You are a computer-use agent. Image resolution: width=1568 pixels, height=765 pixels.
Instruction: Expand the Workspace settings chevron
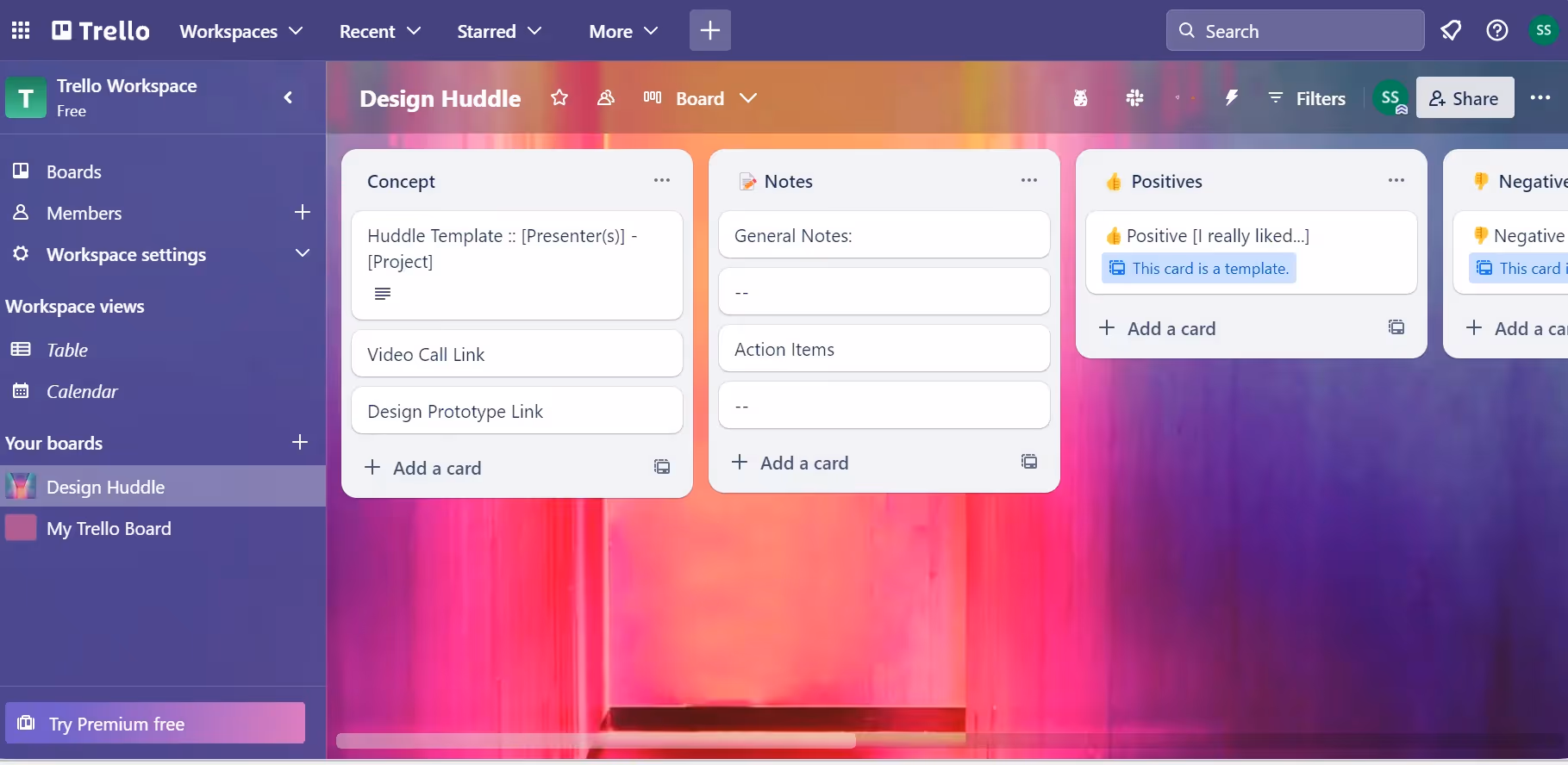click(302, 254)
